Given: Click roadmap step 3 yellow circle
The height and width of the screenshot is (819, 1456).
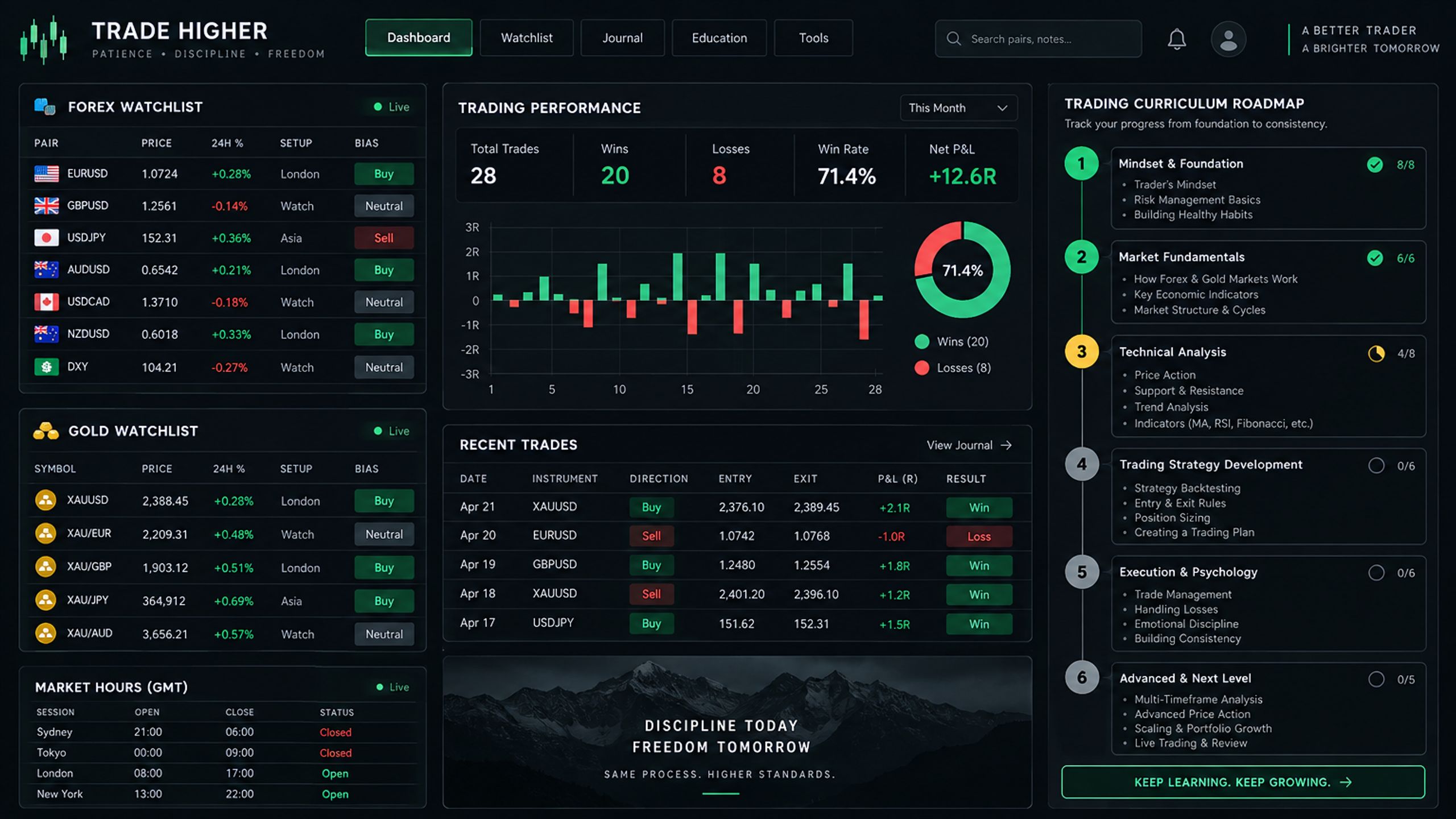Looking at the screenshot, I should tap(1082, 351).
